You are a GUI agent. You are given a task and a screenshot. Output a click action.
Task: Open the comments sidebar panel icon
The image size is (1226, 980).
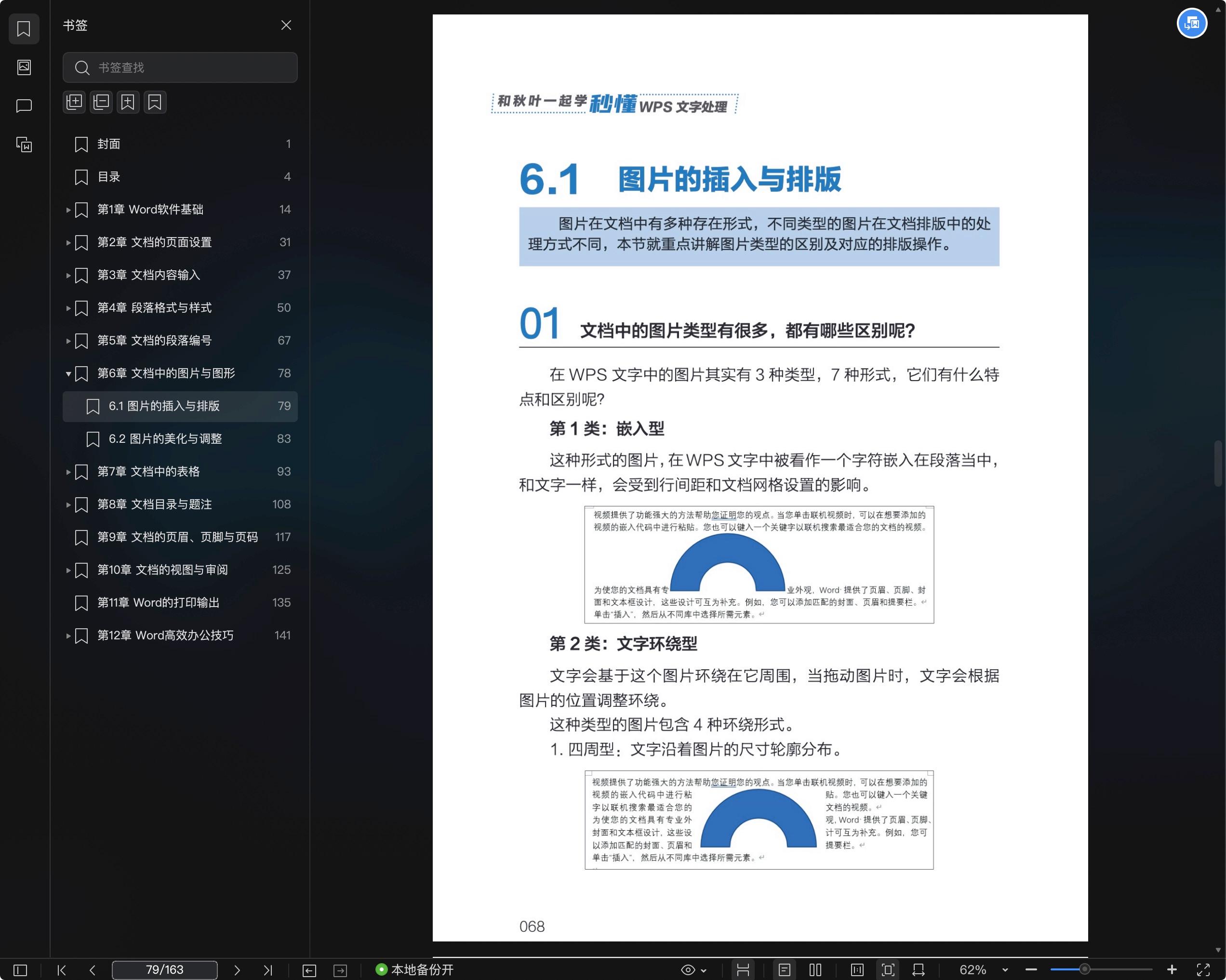[24, 106]
